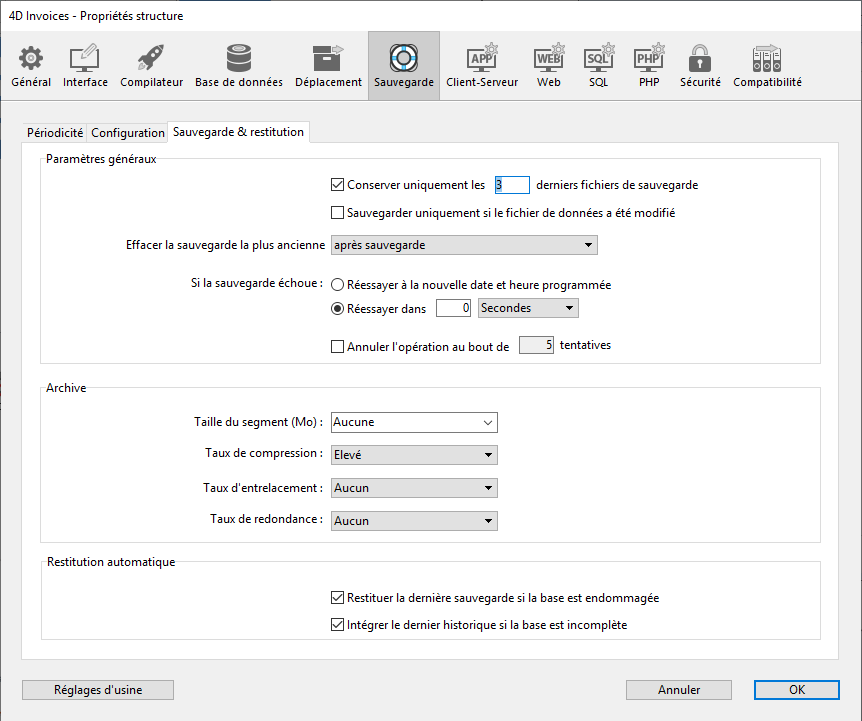Enable 'Sauvegarder uniquement si le fichier' modifié checkbox
Image resolution: width=862 pixels, height=721 pixels.
(337, 213)
